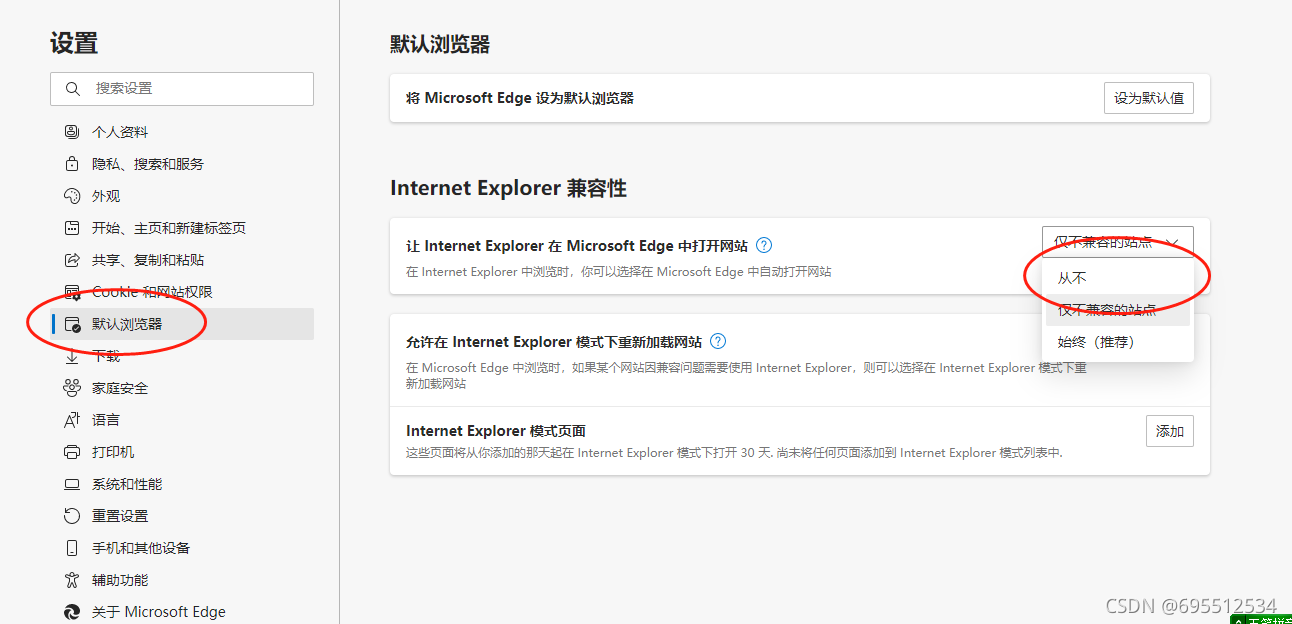The width and height of the screenshot is (1292, 624).
Task: Click the share icon for 共享、复制和粘贴
Action: [x=72, y=260]
